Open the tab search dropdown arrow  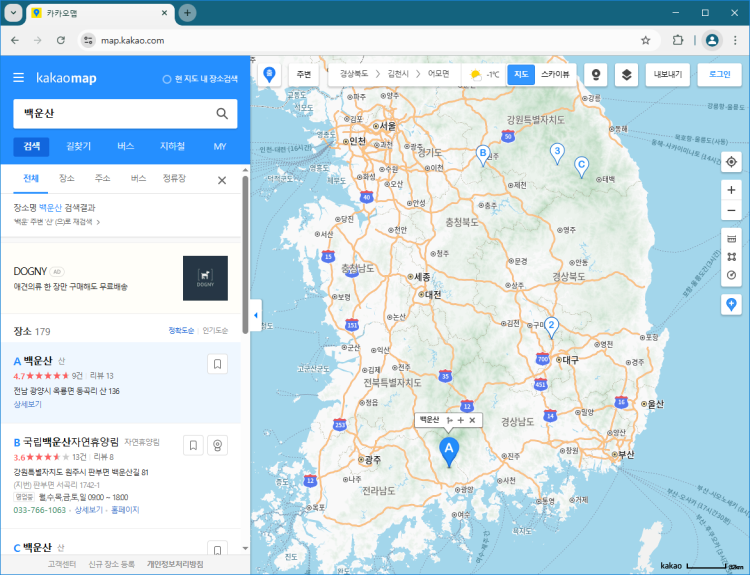pos(13,13)
